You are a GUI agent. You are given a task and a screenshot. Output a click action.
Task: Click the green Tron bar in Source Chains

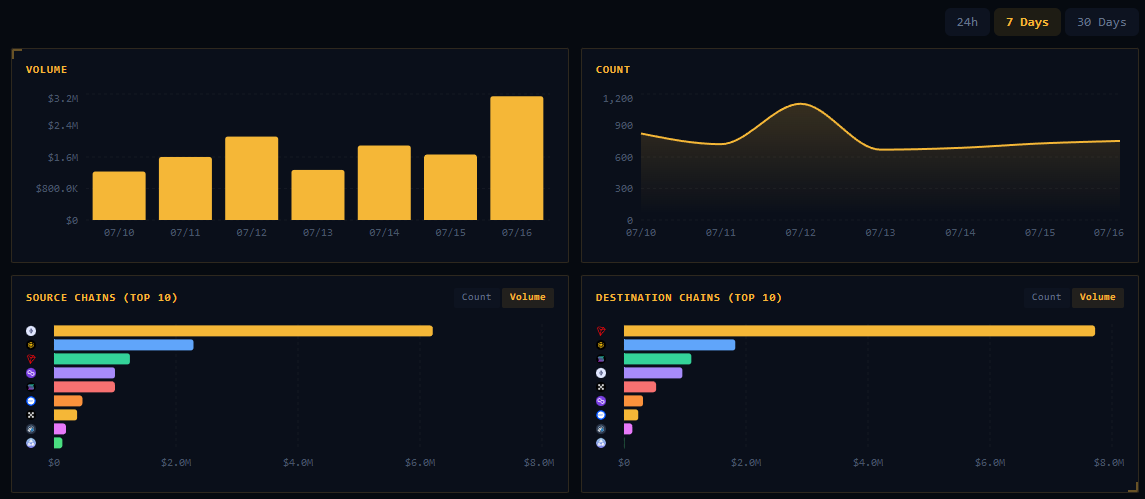click(92, 359)
